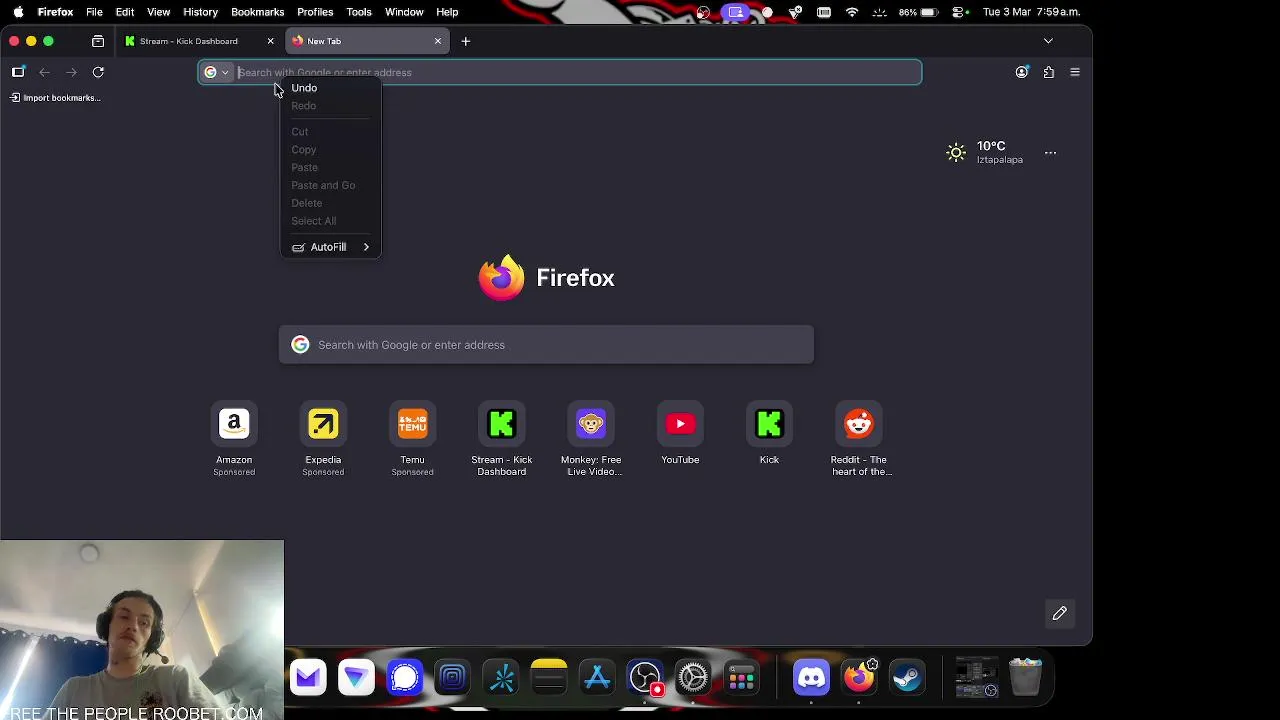Click the center Google search box

pyautogui.click(x=546, y=345)
